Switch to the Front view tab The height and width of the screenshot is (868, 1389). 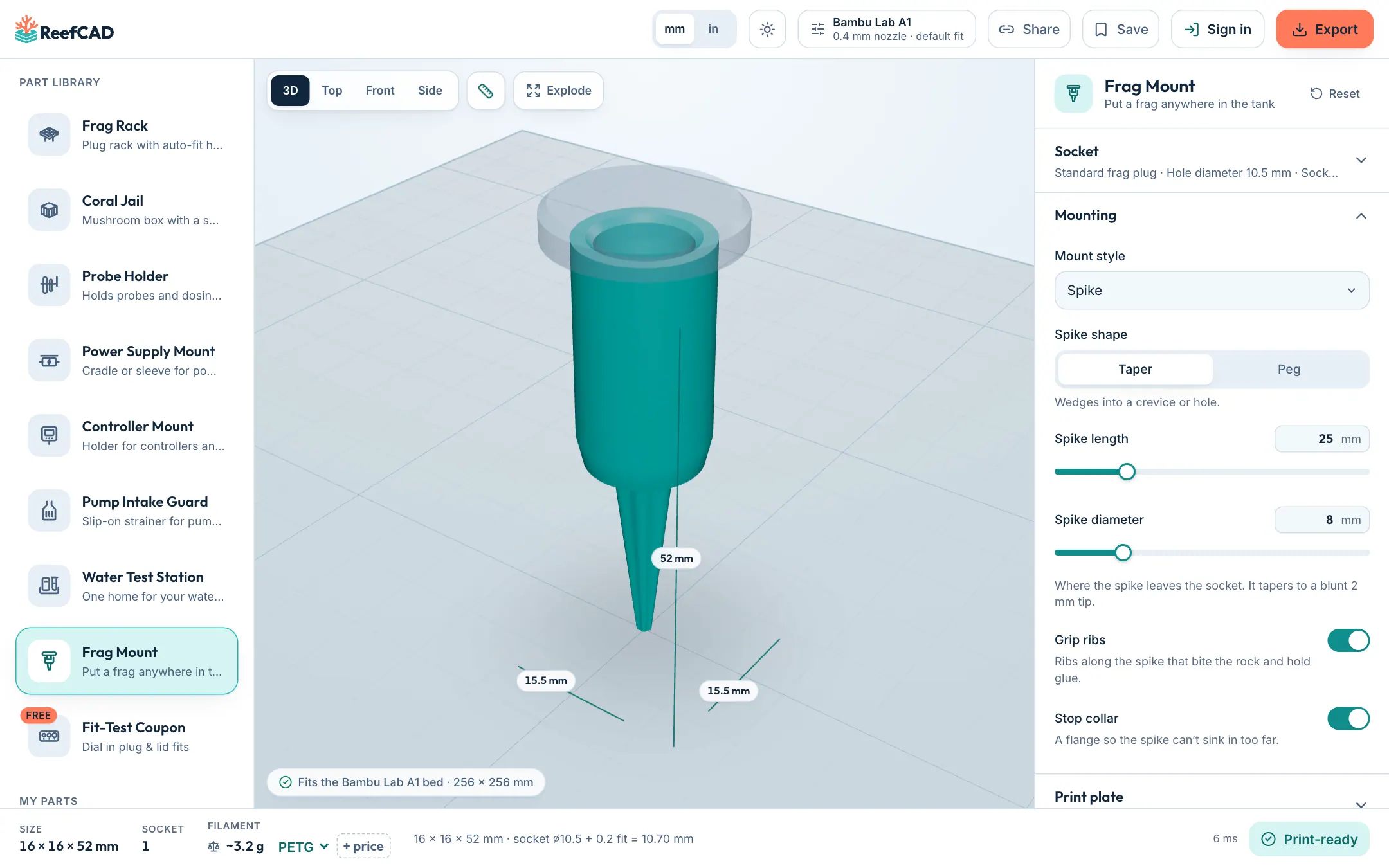[380, 91]
